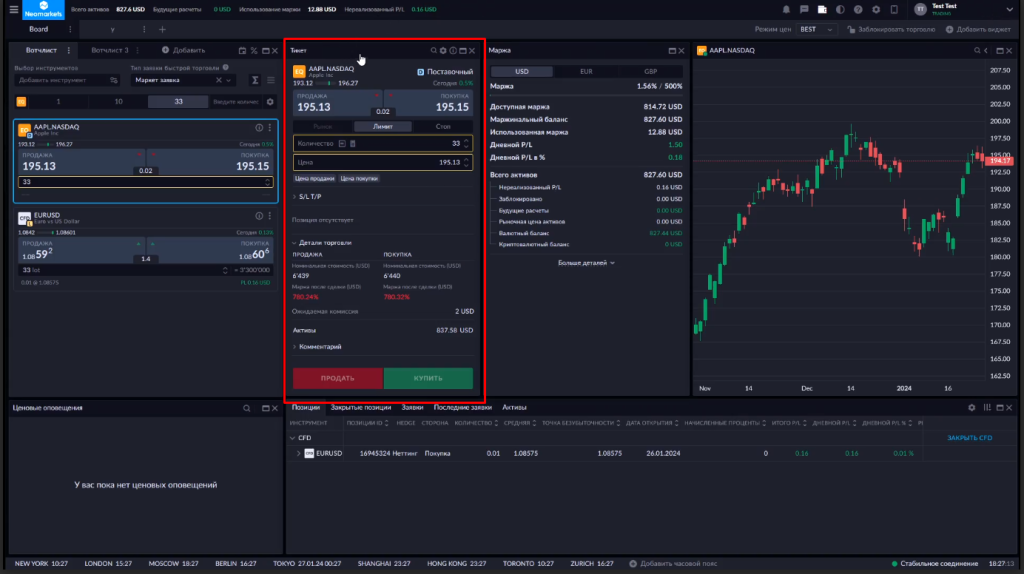This screenshot has height=574, width=1024.
Task: Click the Neomarkets logo
Action: coord(43,10)
